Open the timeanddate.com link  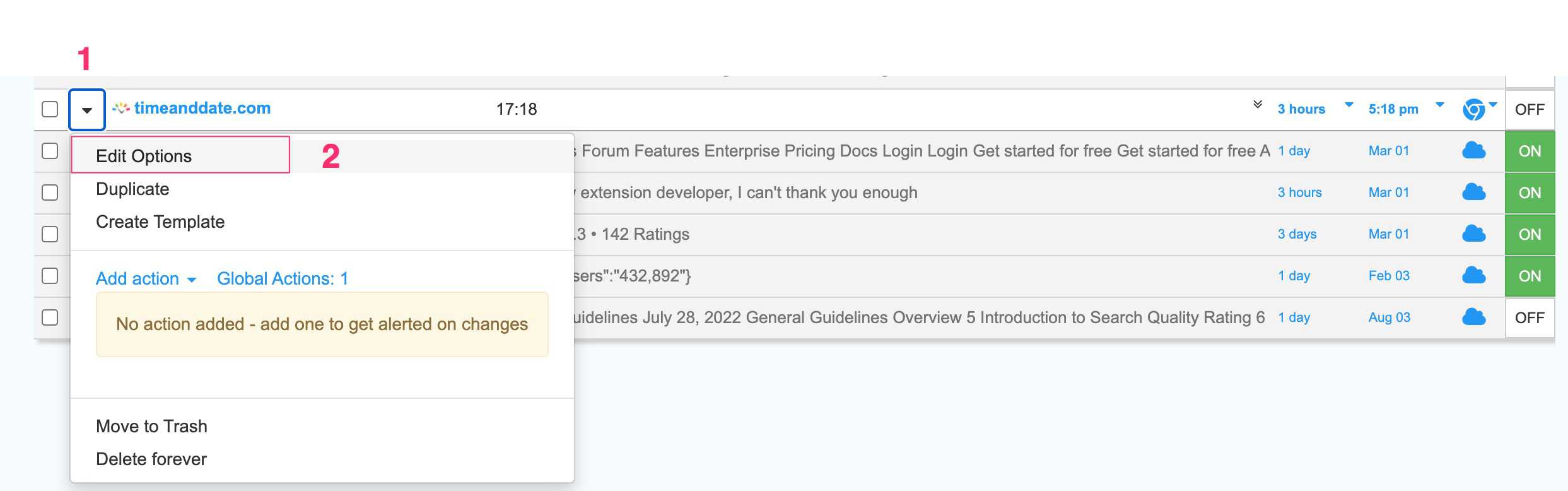pos(202,109)
